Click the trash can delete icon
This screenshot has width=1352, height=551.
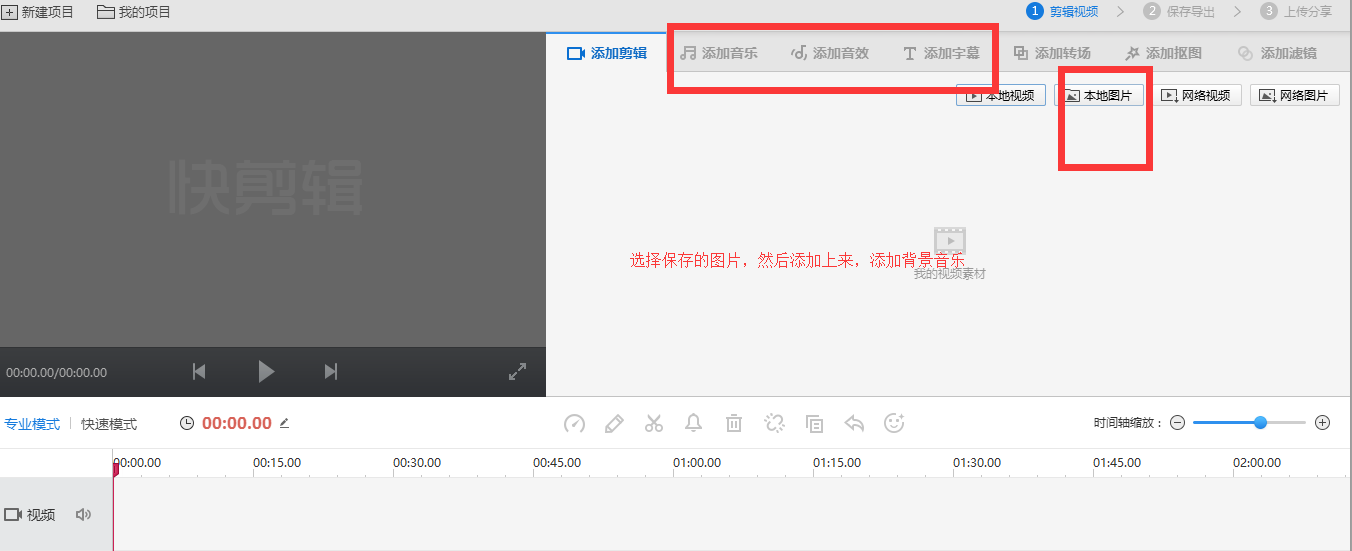734,423
